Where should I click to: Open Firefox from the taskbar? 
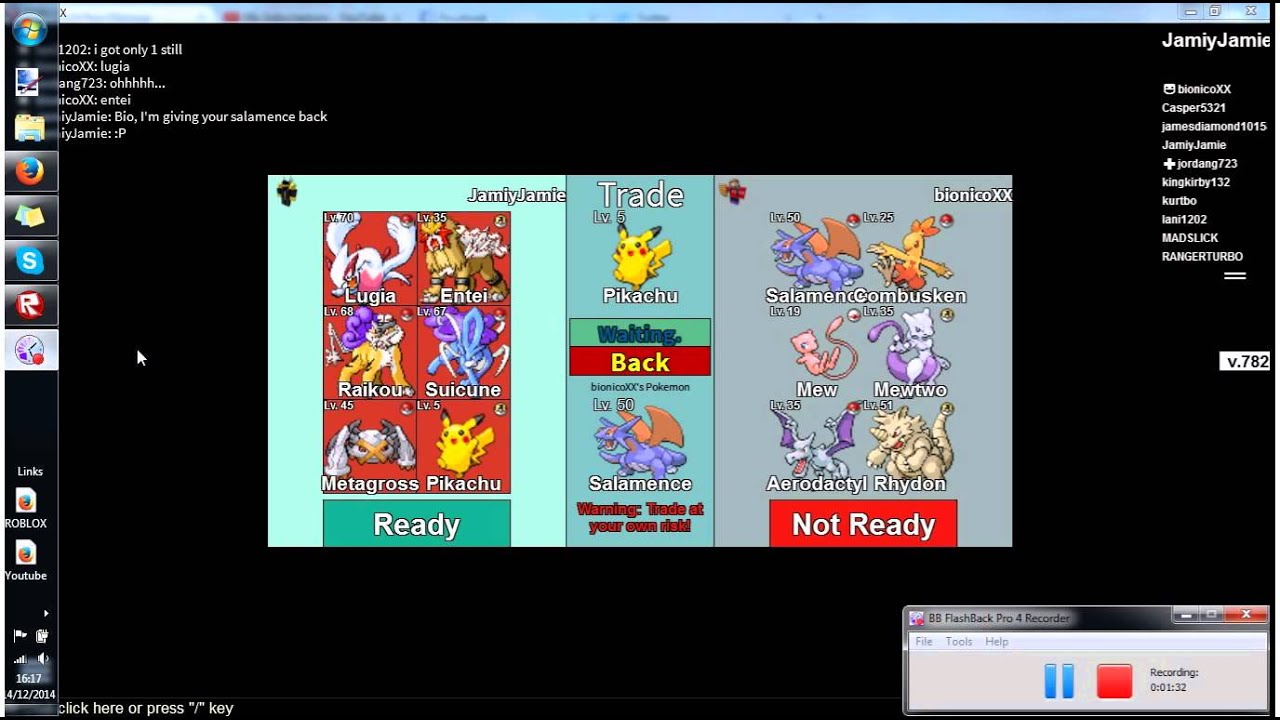click(30, 172)
